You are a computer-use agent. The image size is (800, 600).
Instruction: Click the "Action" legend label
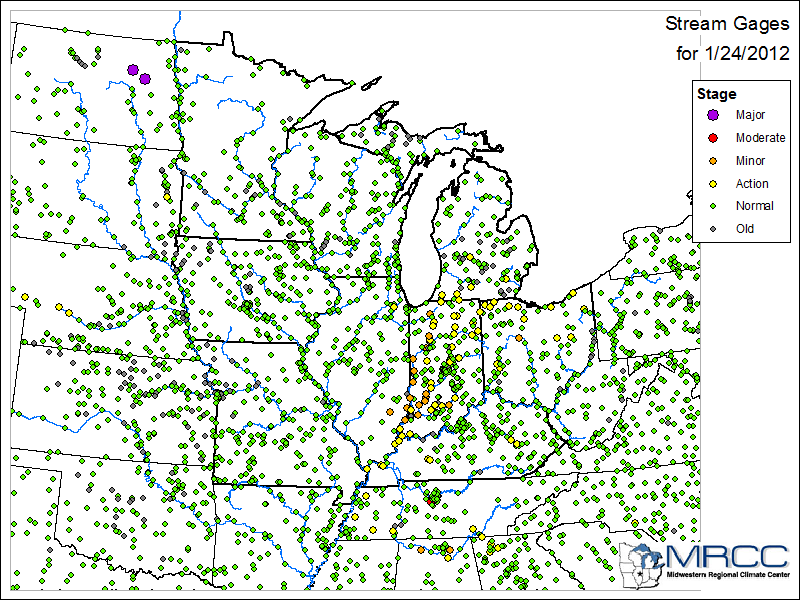click(752, 184)
